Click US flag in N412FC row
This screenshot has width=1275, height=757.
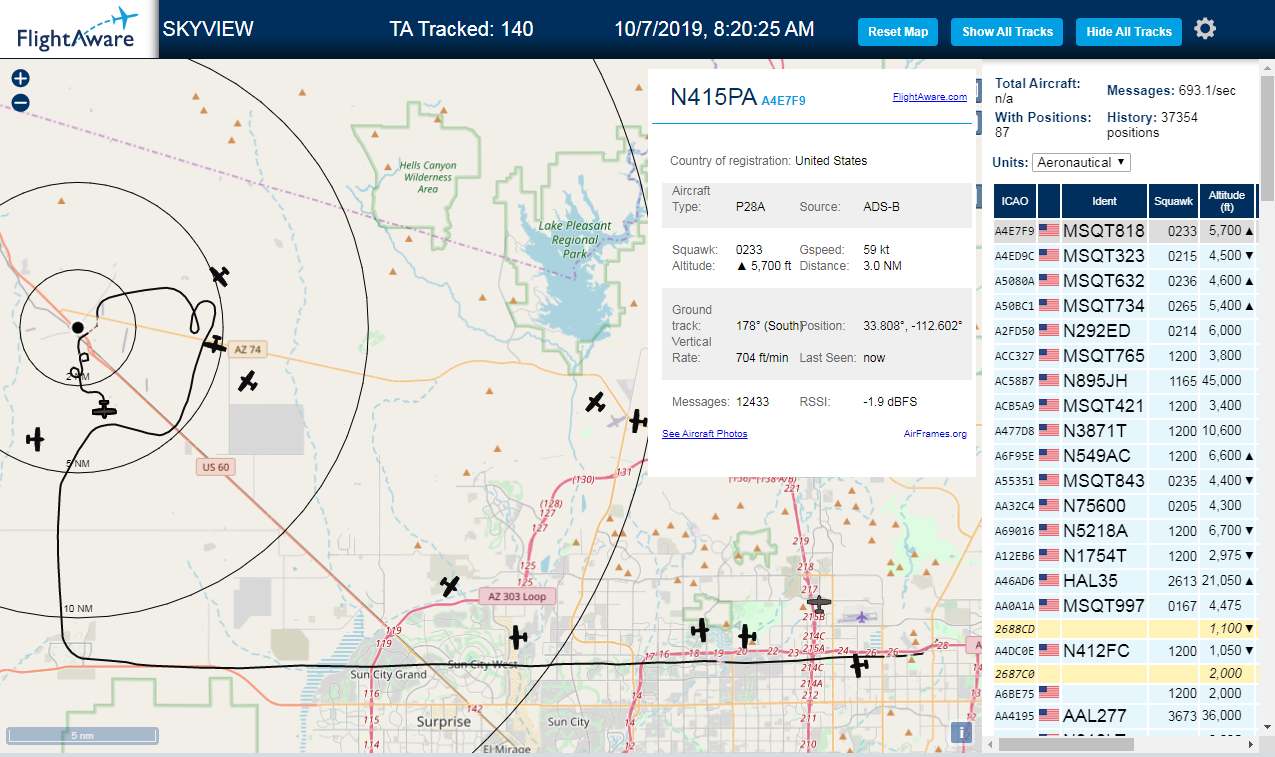(1049, 650)
